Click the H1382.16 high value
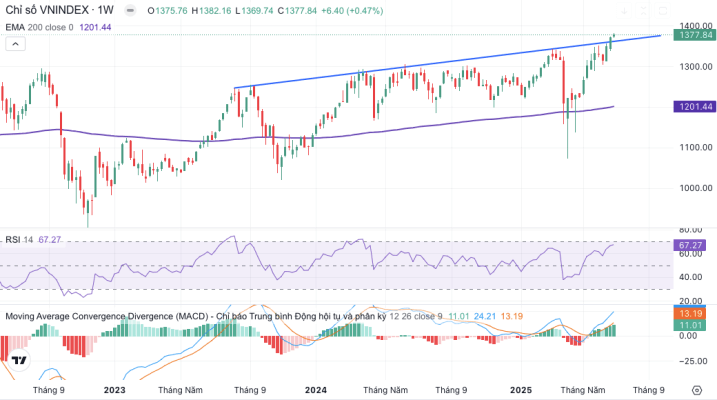717x400 pixels. (x=211, y=11)
